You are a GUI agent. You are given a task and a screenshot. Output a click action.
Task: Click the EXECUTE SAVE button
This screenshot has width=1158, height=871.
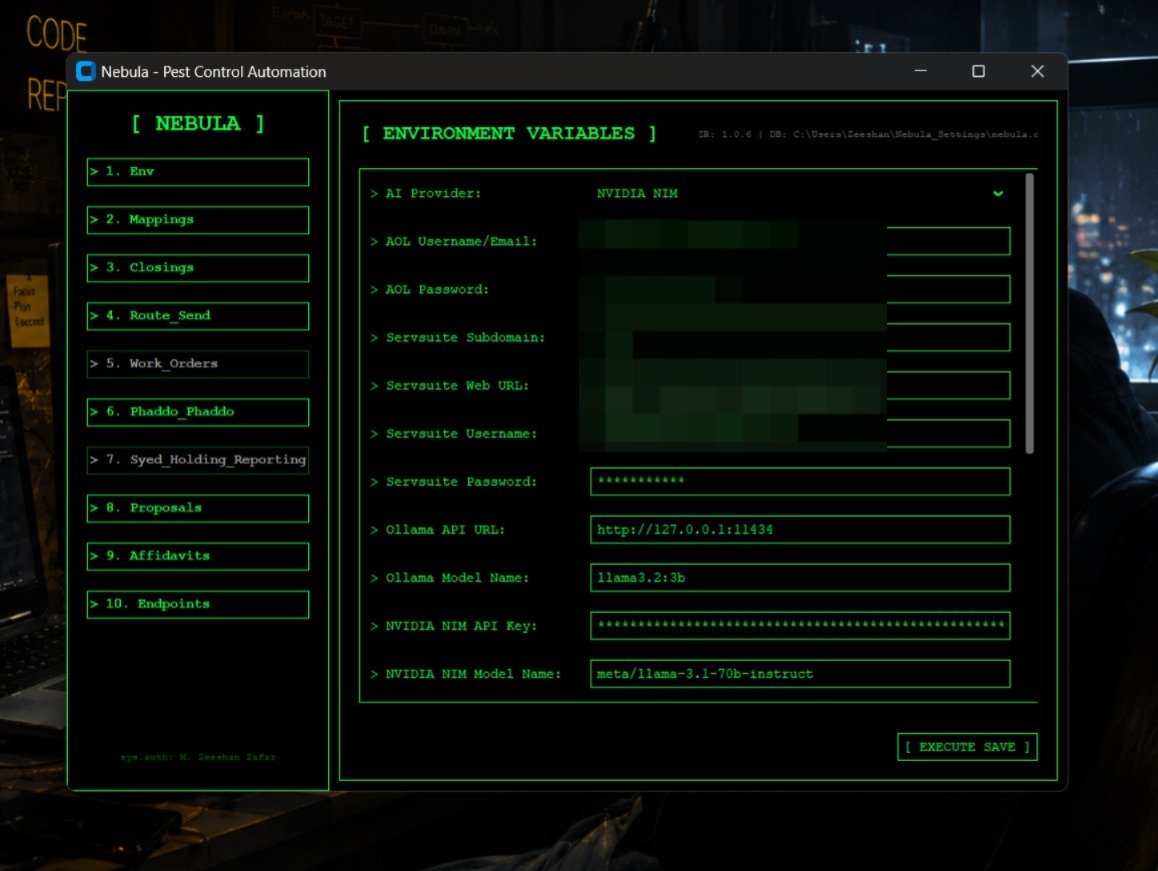point(967,747)
